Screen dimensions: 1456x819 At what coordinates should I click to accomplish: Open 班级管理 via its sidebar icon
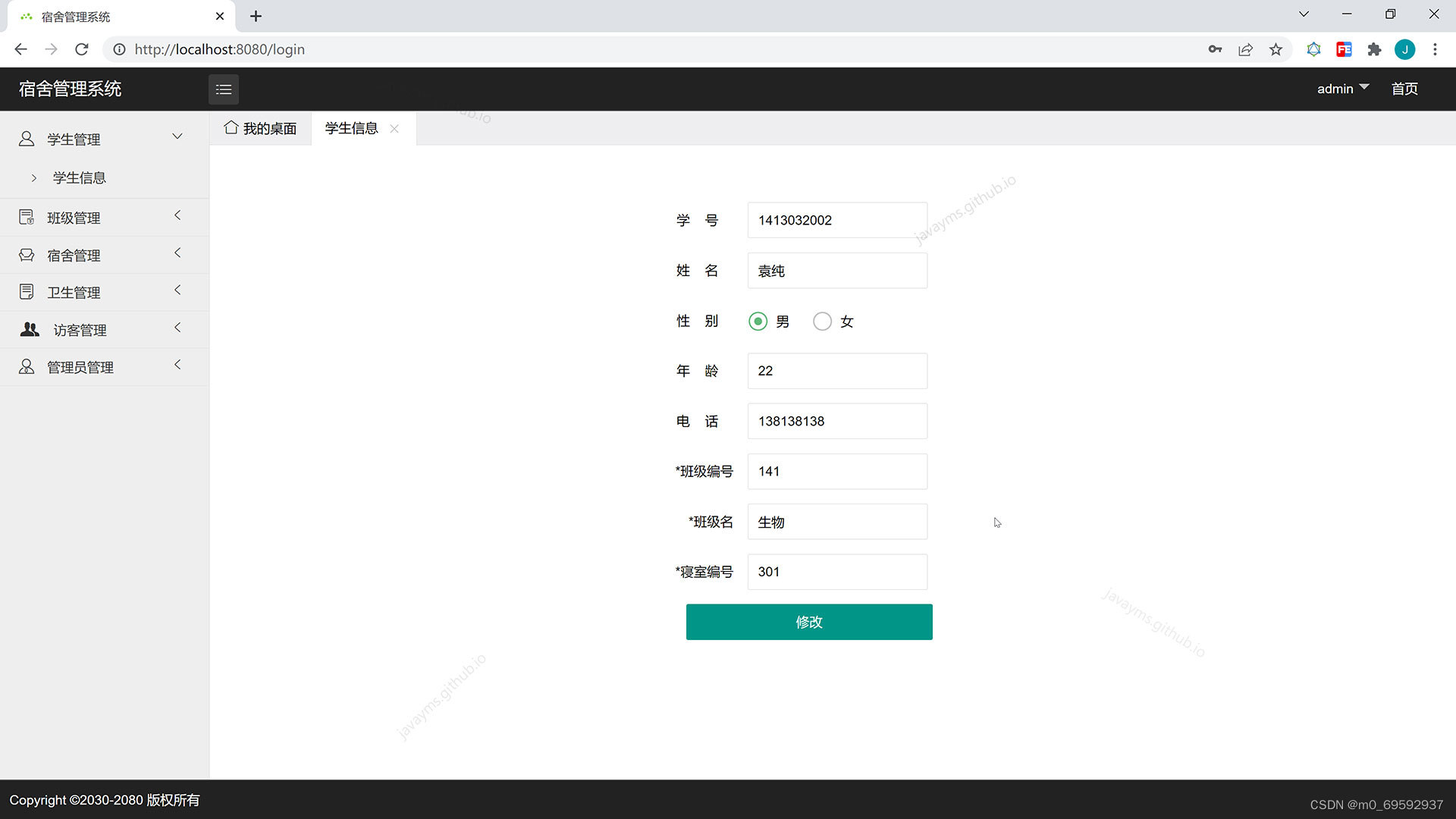point(27,217)
